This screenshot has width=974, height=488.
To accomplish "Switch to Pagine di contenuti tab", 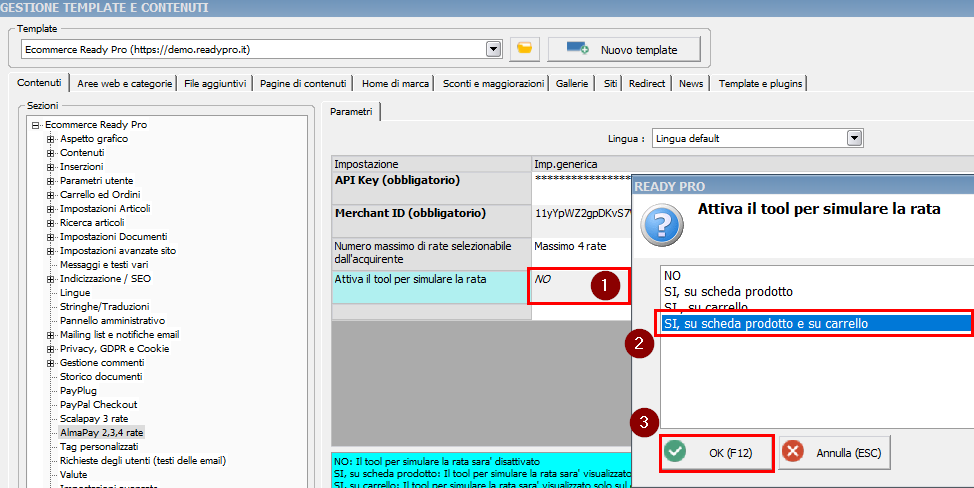I will tap(303, 83).
